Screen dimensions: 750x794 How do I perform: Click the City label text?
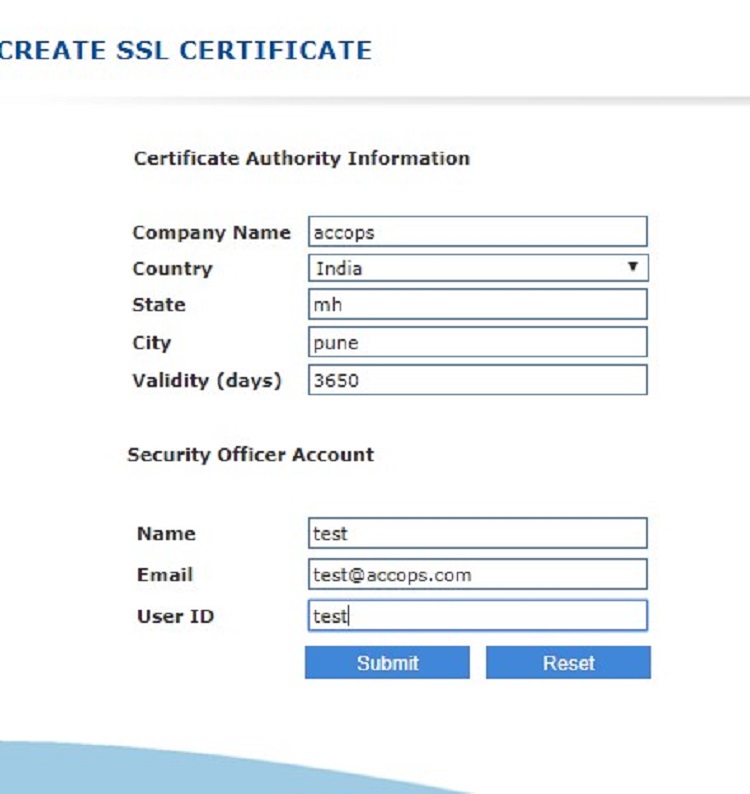coord(152,343)
